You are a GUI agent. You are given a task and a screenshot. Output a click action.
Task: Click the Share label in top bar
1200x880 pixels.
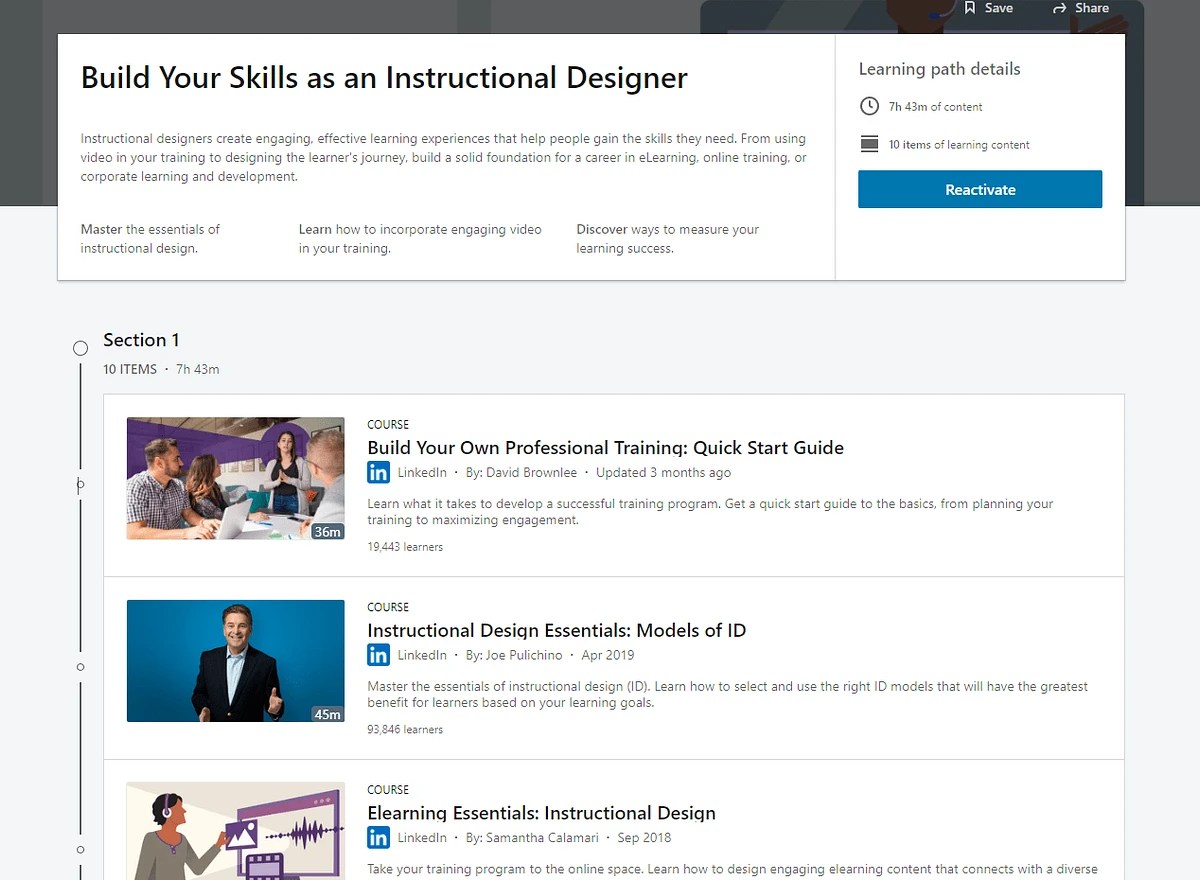(x=1092, y=7)
